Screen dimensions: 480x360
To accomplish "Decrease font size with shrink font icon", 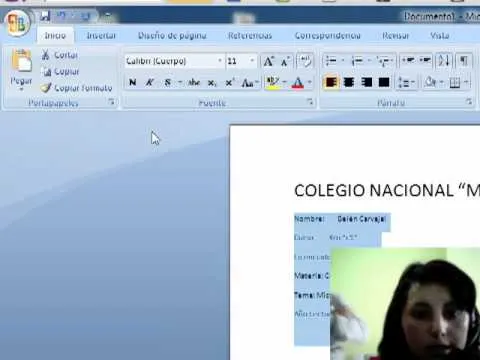I will 285,61.
